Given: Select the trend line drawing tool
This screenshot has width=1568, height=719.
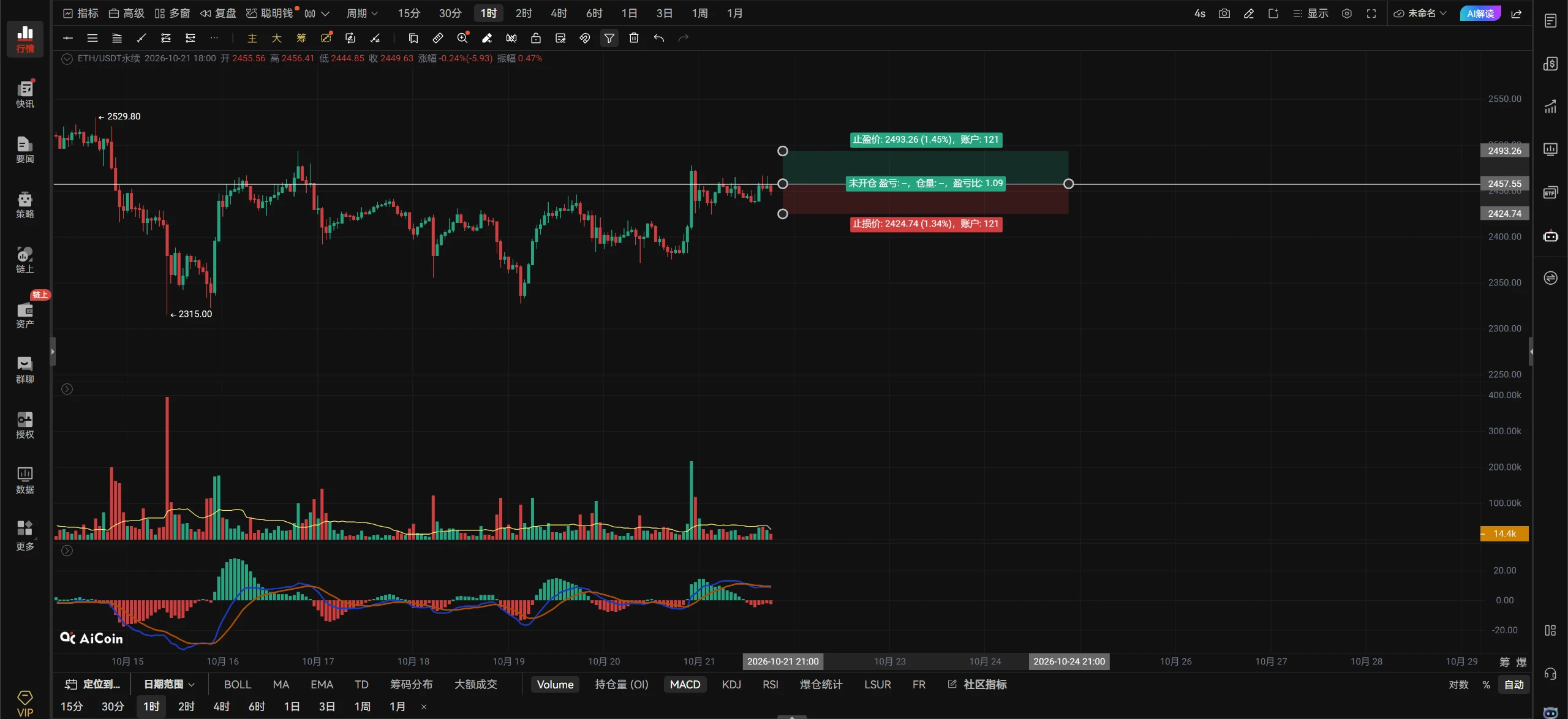Looking at the screenshot, I should 141,38.
